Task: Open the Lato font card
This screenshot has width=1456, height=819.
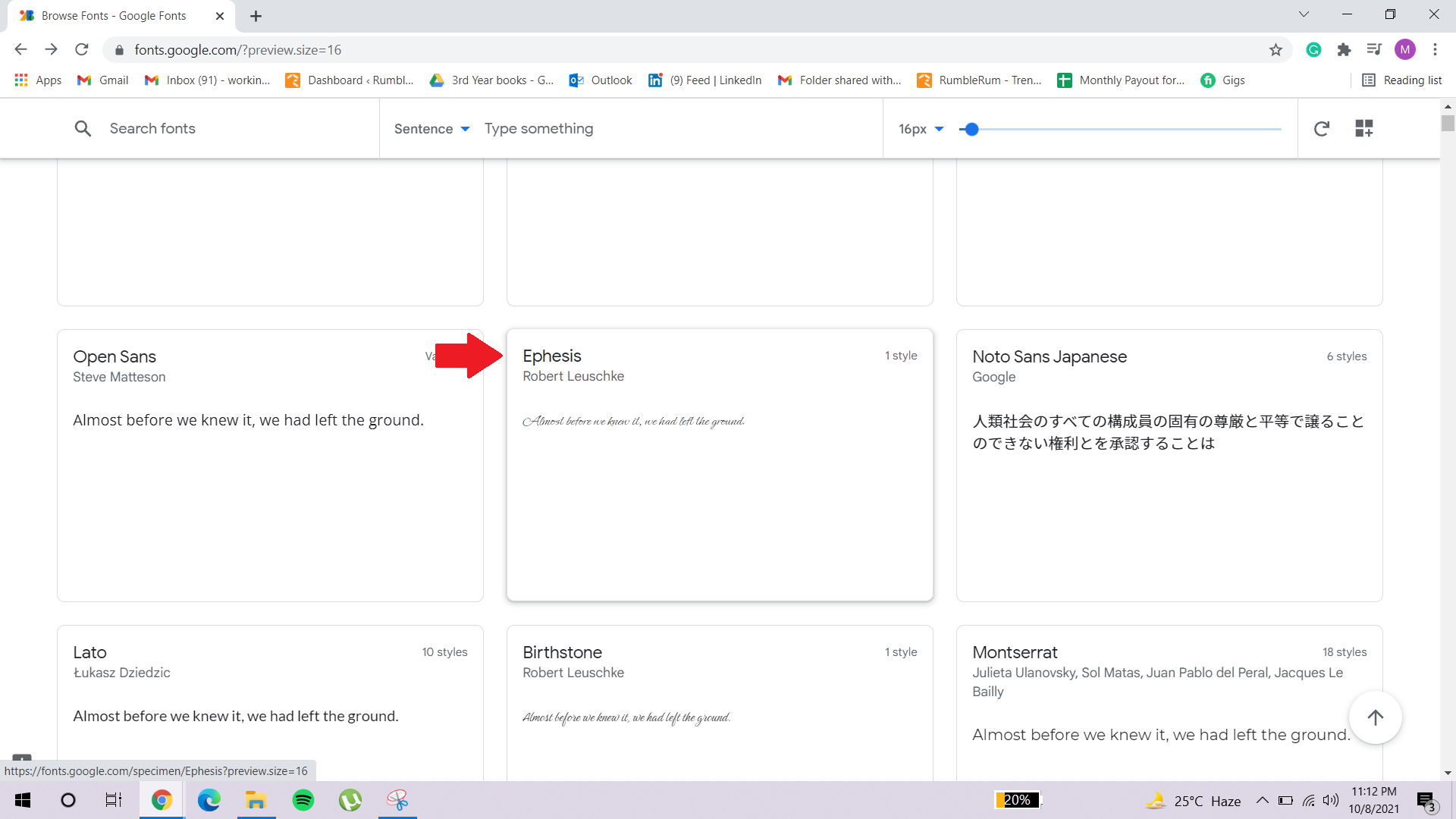Action: click(x=270, y=703)
